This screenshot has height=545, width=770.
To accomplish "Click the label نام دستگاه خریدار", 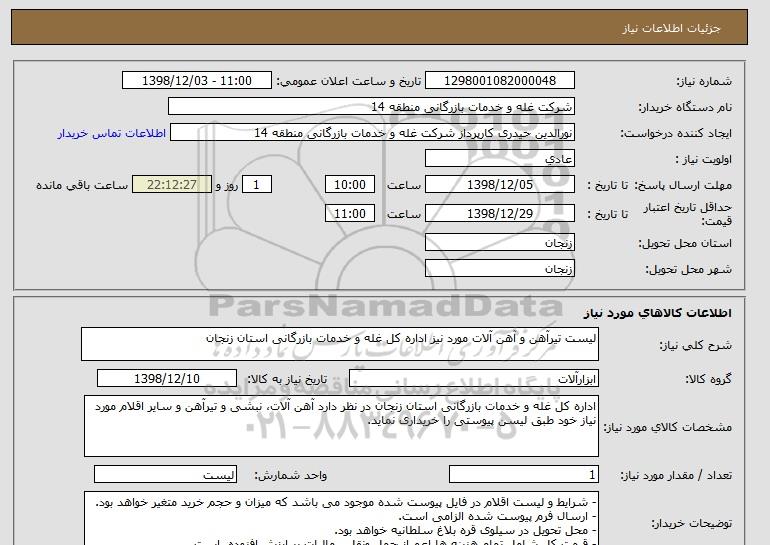I will [x=685, y=107].
